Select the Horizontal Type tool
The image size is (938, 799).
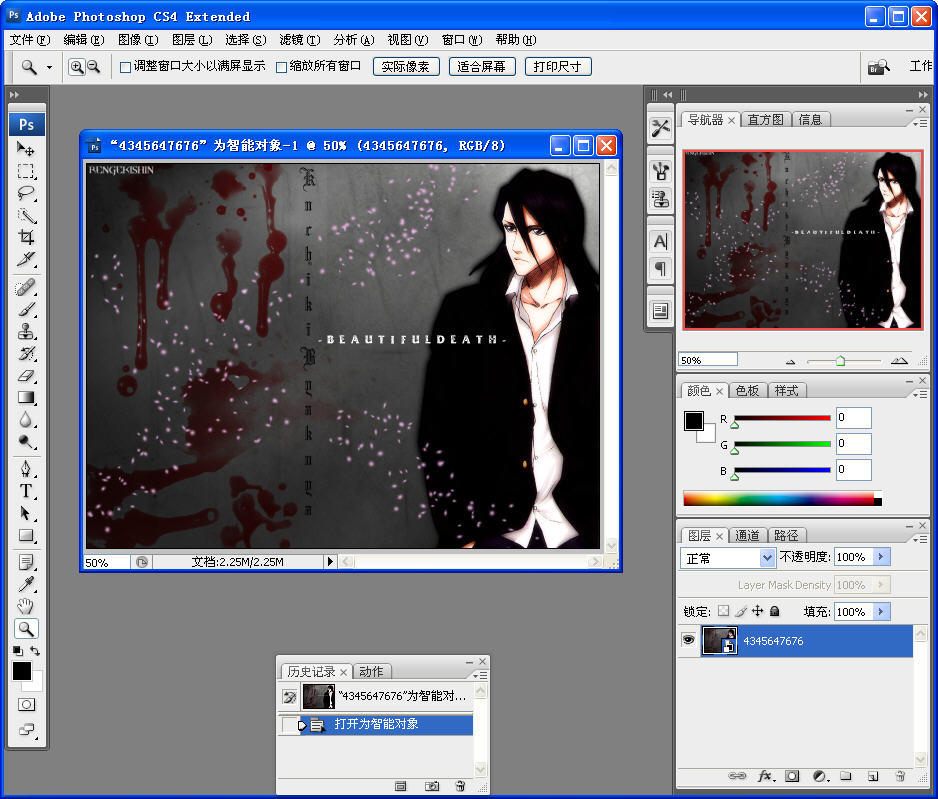coord(26,491)
